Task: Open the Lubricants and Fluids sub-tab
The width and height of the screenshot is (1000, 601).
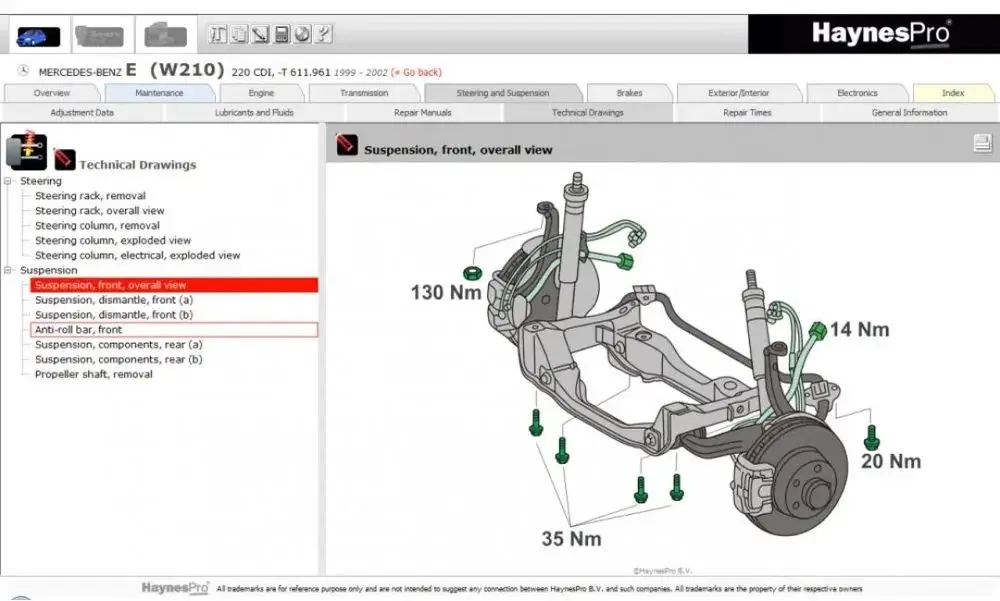Action: [x=254, y=112]
